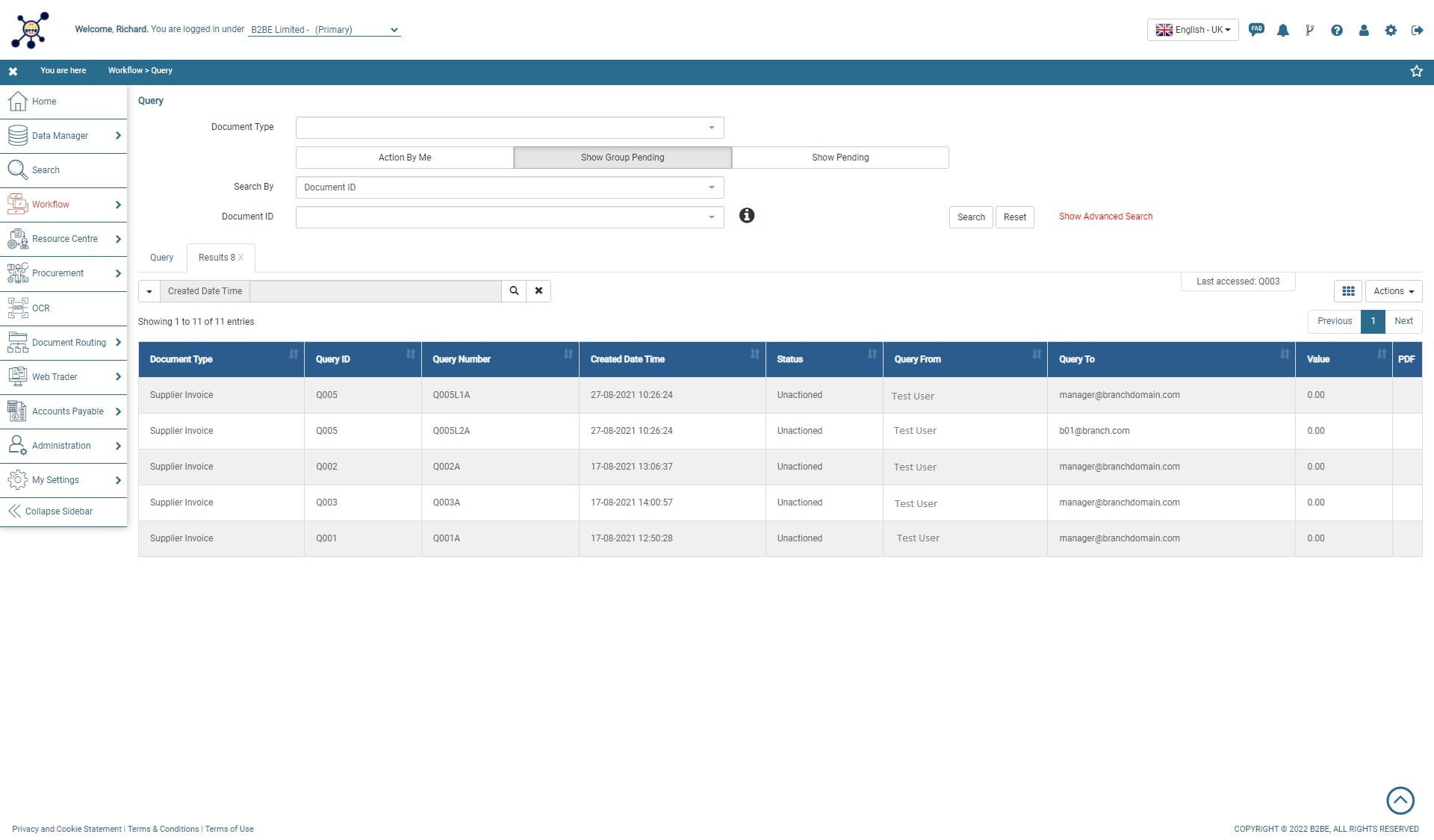Toggle the Show Pending filter
Image resolution: width=1434 pixels, height=840 pixels.
point(840,158)
